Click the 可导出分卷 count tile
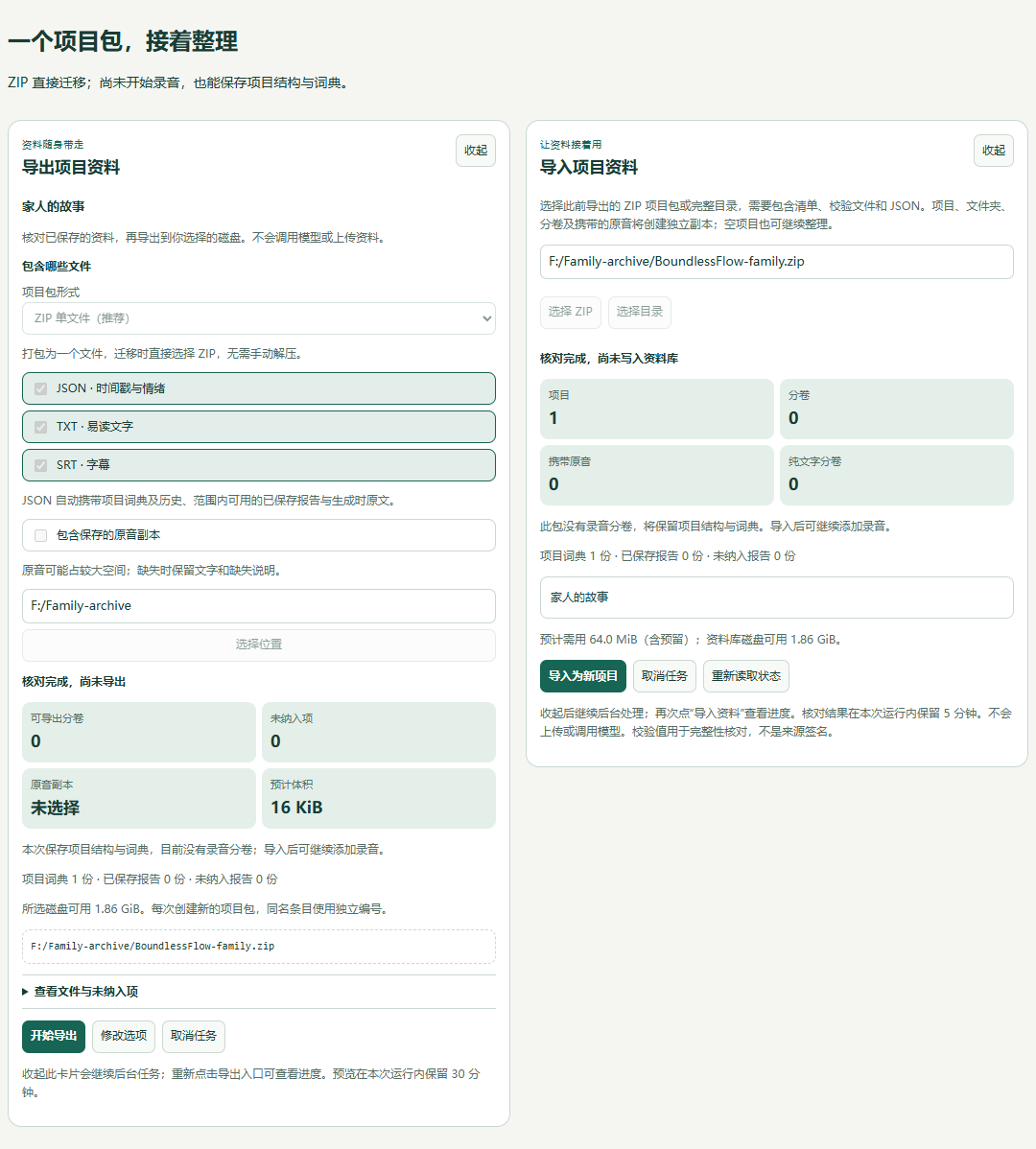This screenshot has width=1036, height=1149. tap(139, 732)
